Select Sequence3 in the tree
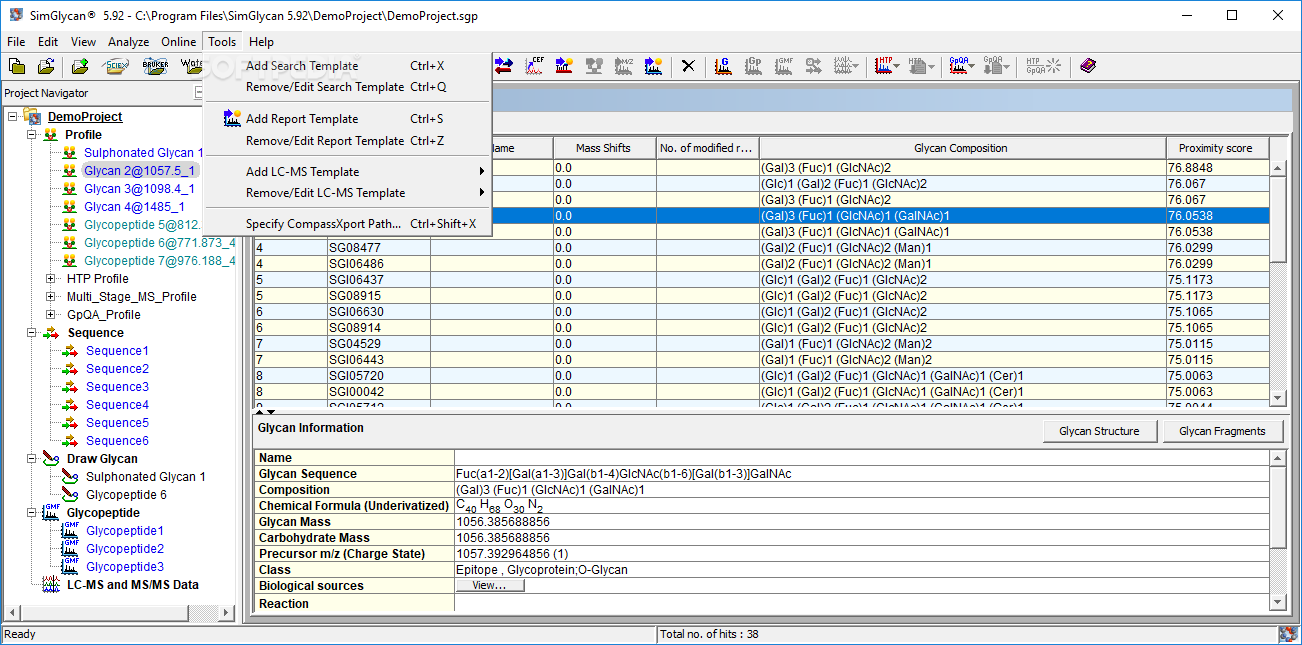 coord(117,387)
